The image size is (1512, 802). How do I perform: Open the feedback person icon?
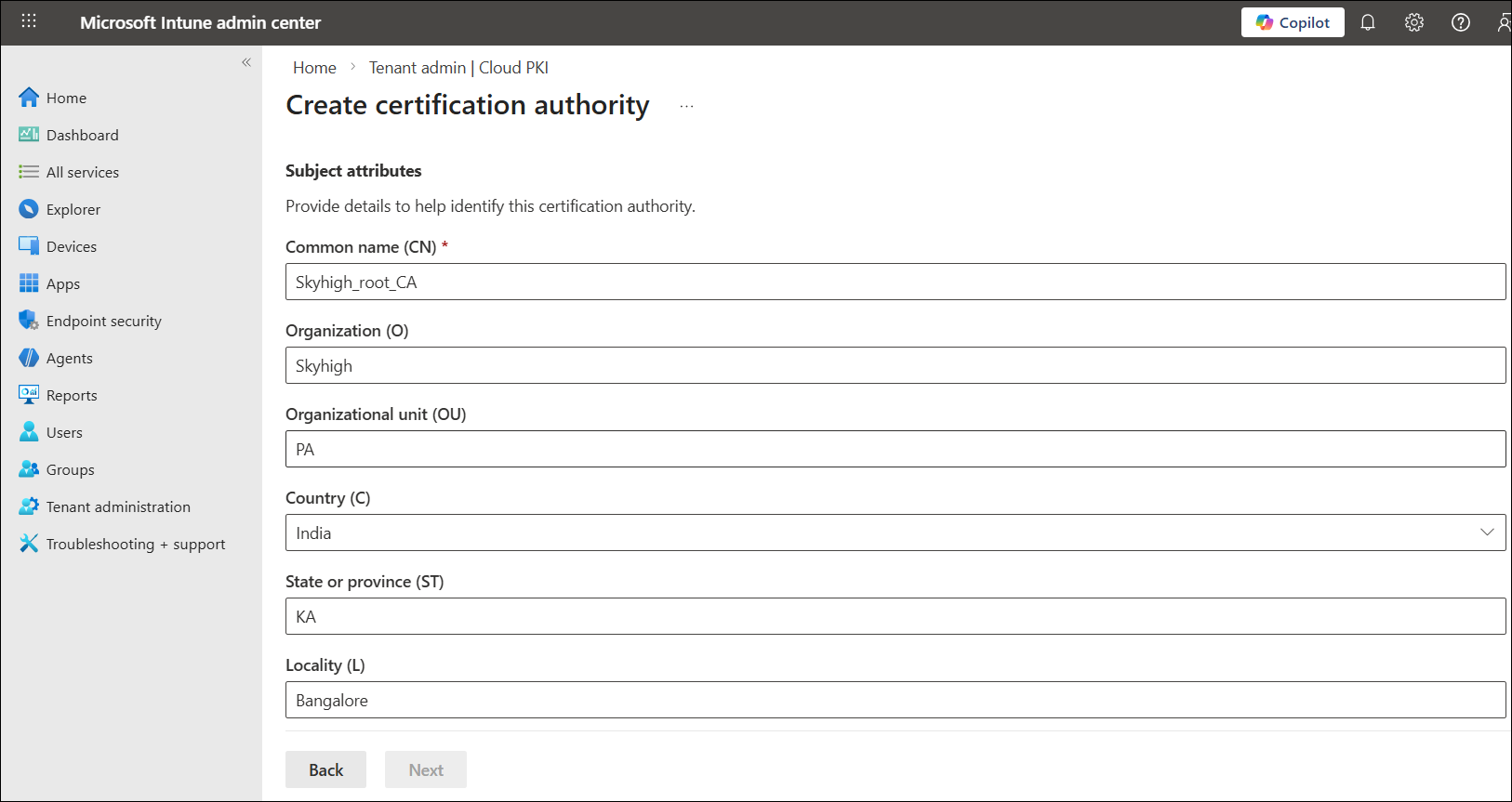point(1504,22)
